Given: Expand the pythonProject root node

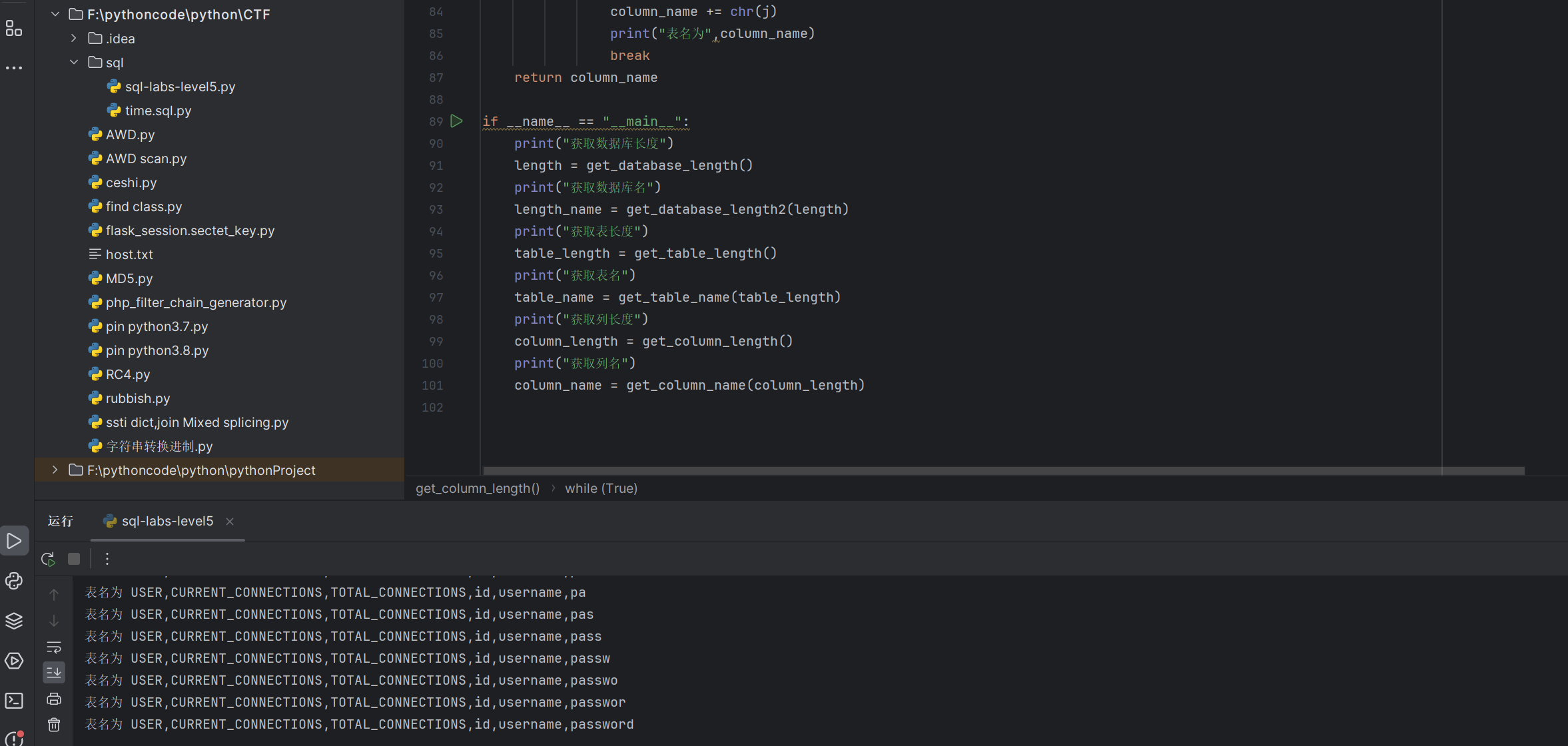Looking at the screenshot, I should point(55,470).
